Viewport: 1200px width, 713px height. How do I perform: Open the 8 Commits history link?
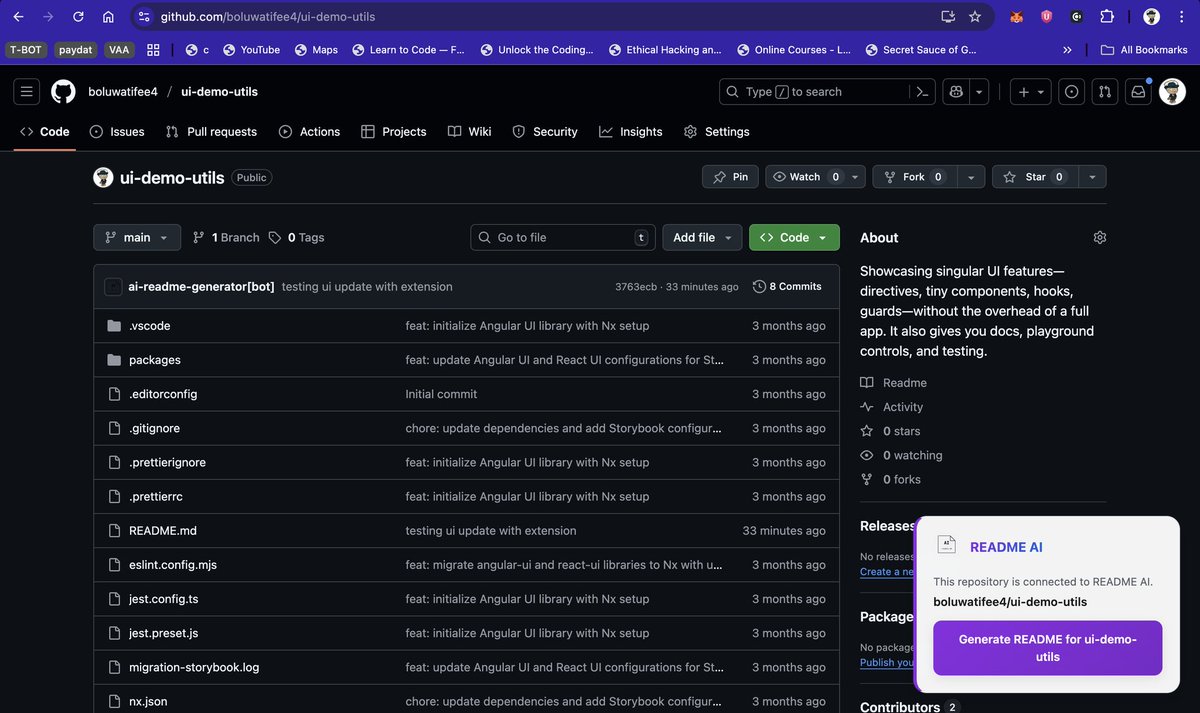click(x=787, y=287)
